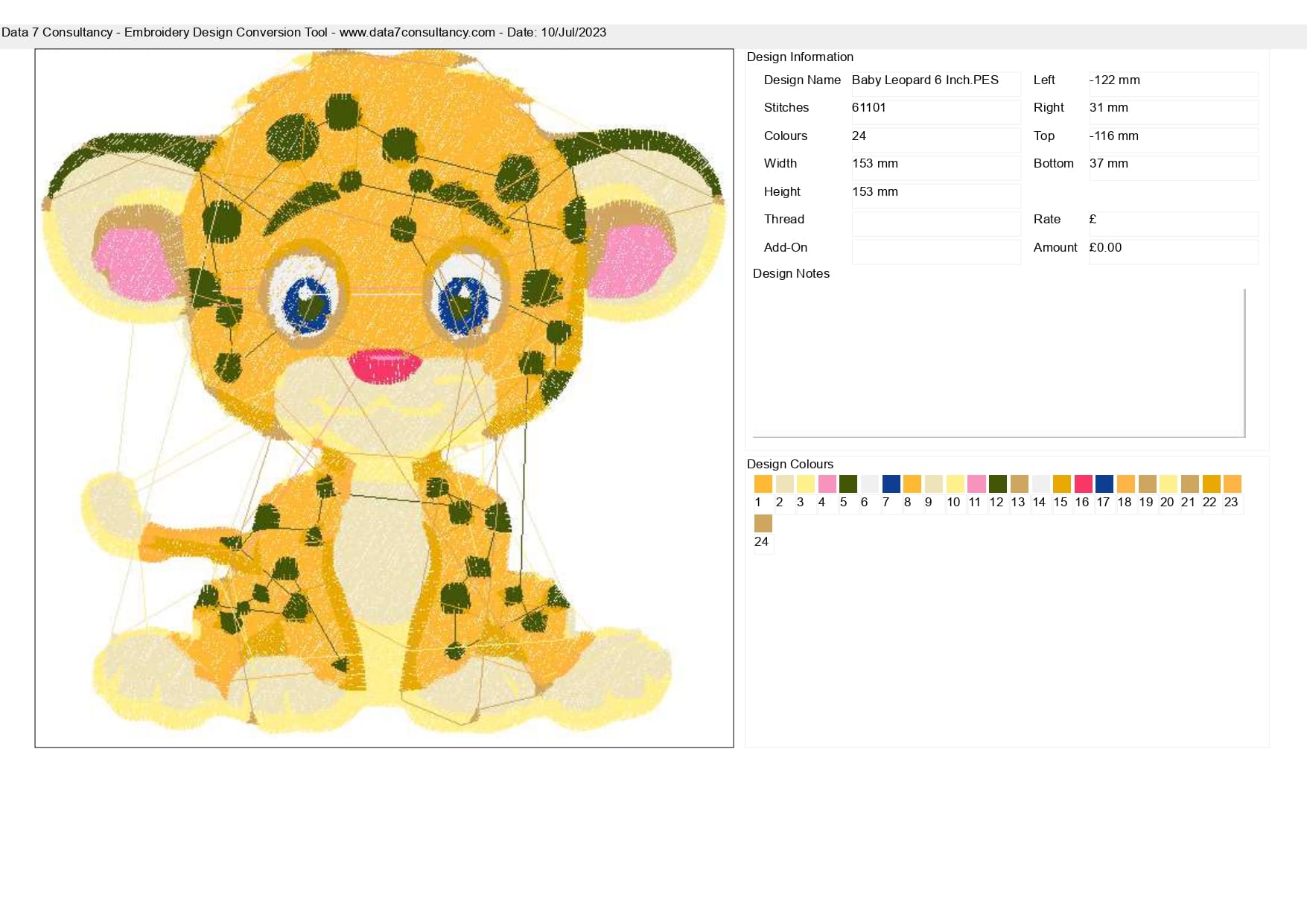1307x924 pixels.
Task: Select blue colour swatch number 17
Action: [1104, 484]
